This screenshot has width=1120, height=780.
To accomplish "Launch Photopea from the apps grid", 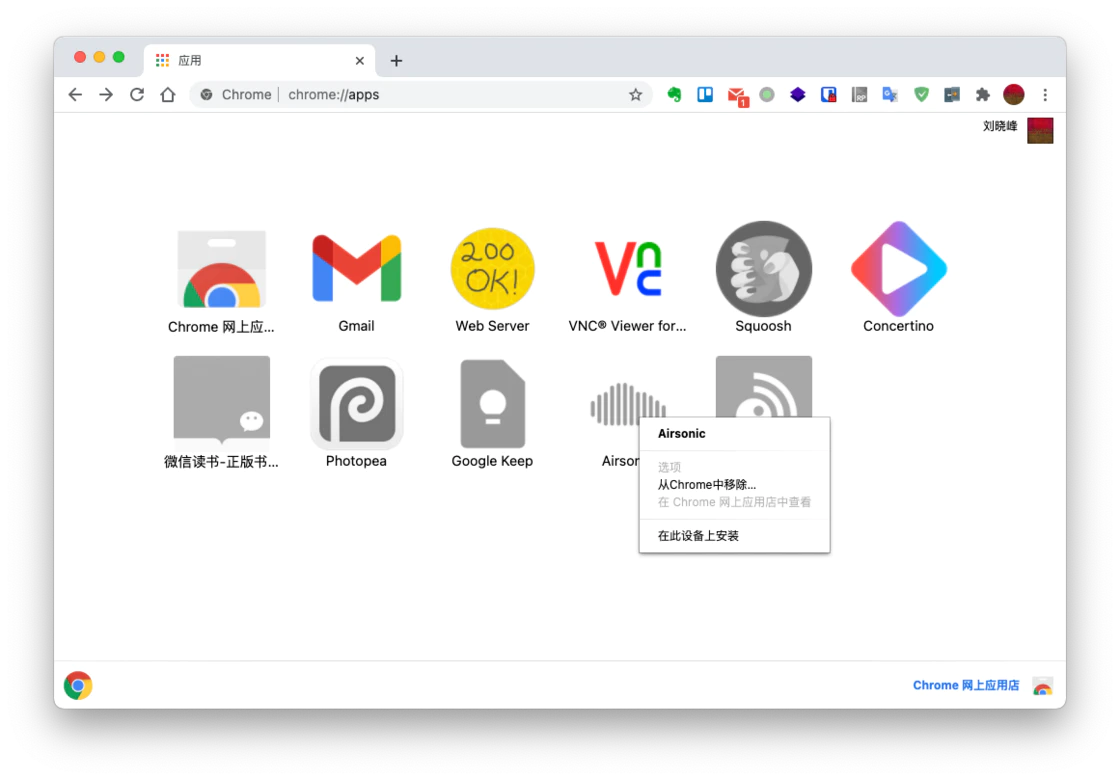I will coord(356,405).
